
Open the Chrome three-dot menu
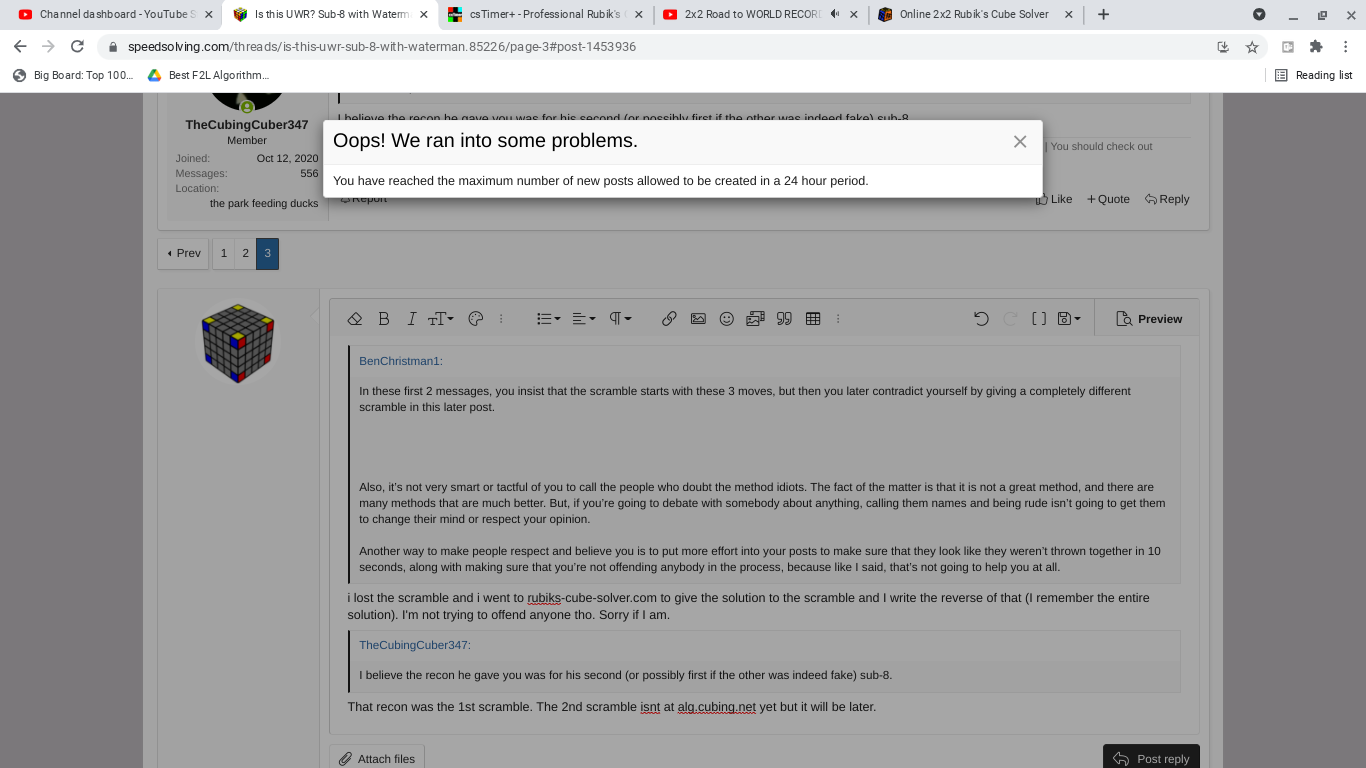coord(1346,47)
